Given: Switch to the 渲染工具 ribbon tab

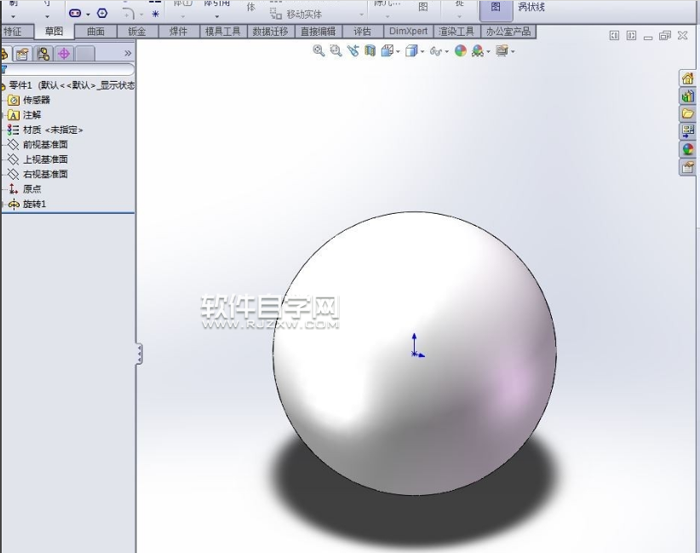Looking at the screenshot, I should [456, 32].
